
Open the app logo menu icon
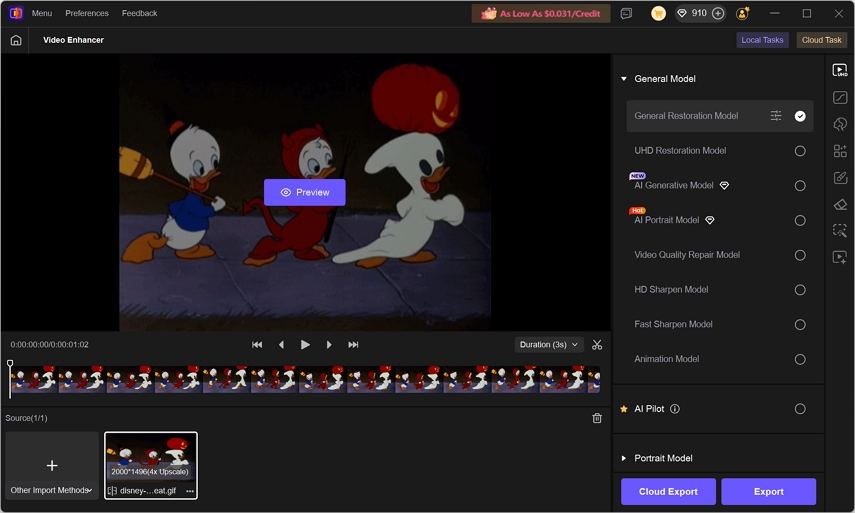[x=16, y=13]
